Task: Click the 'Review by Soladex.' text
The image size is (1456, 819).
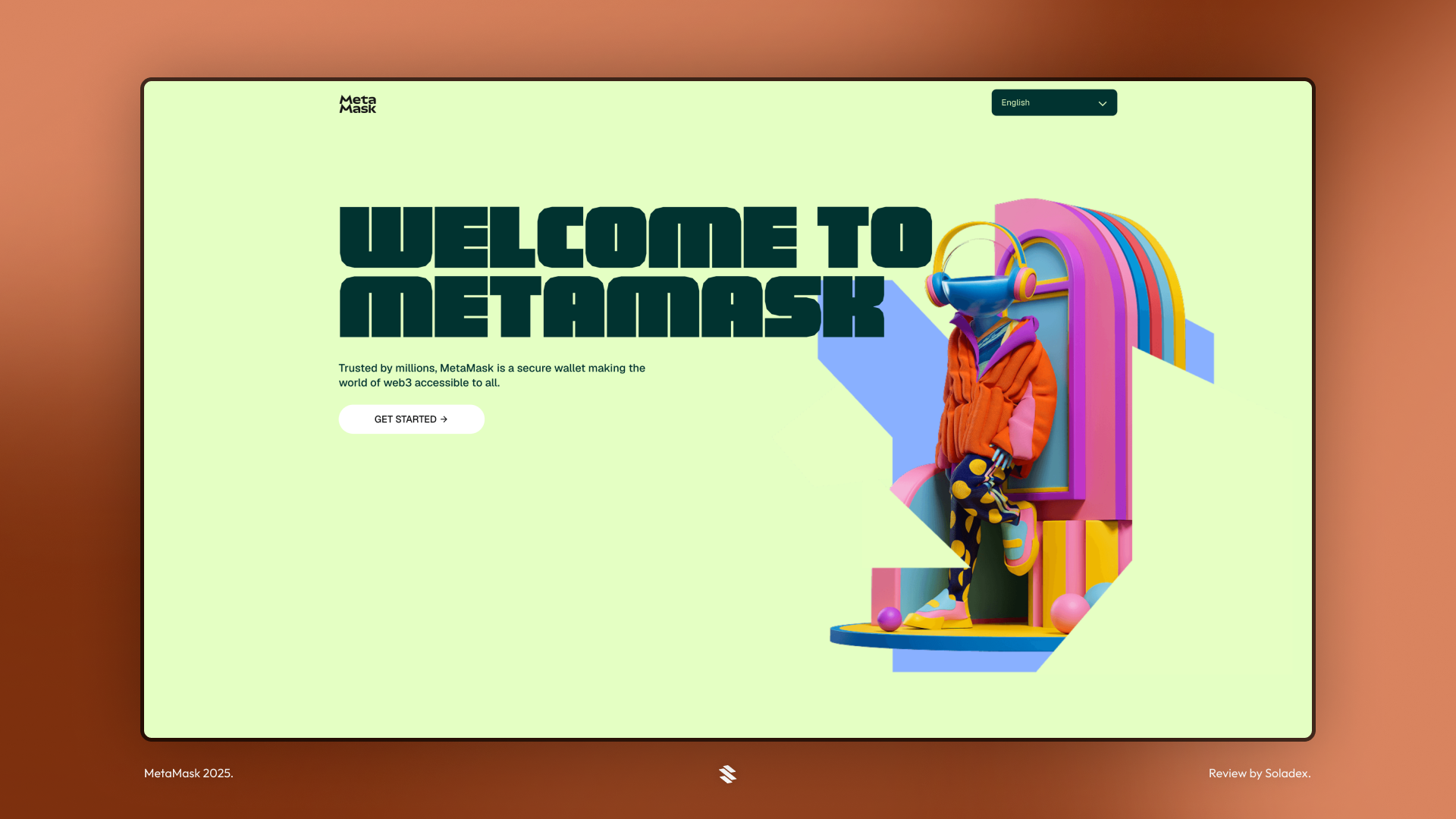Action: pos(1259,773)
